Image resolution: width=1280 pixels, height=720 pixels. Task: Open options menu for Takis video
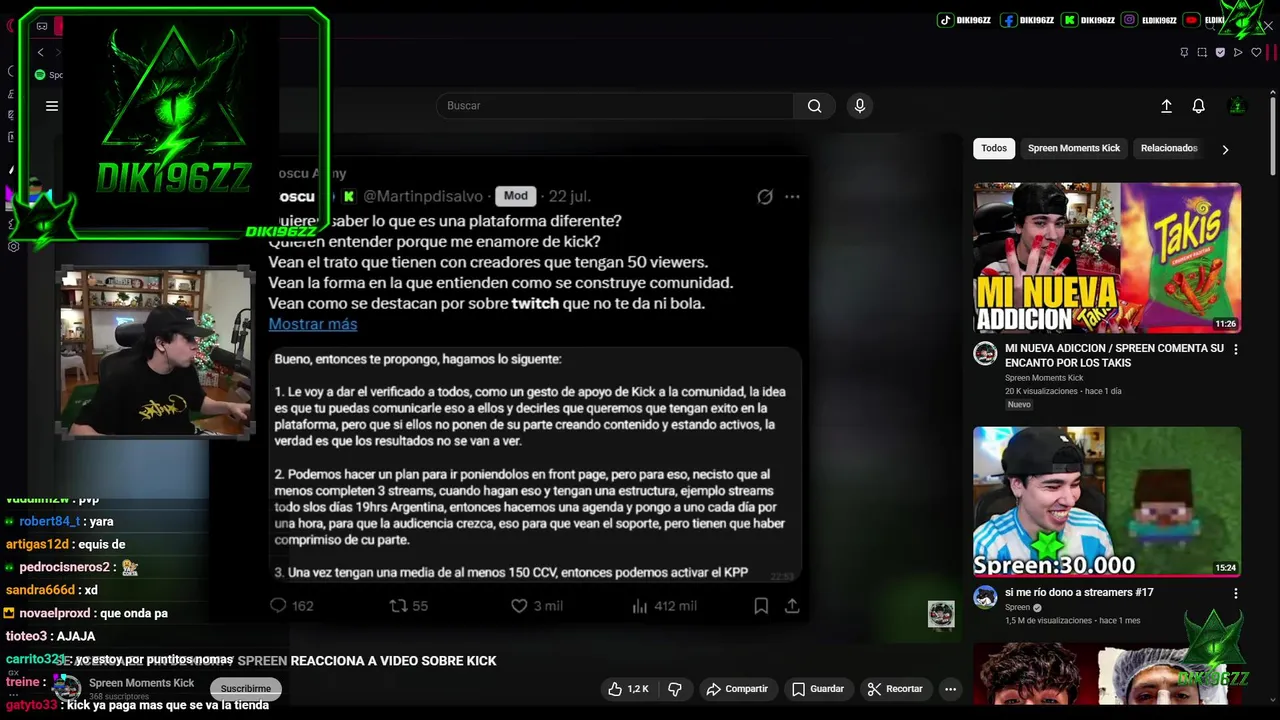click(1235, 349)
